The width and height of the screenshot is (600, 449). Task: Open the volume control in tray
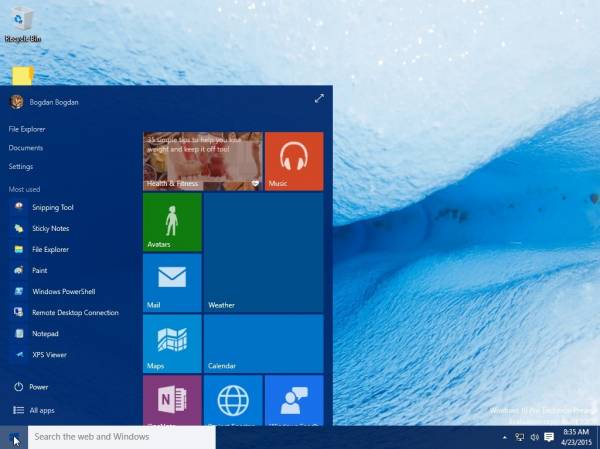535,437
